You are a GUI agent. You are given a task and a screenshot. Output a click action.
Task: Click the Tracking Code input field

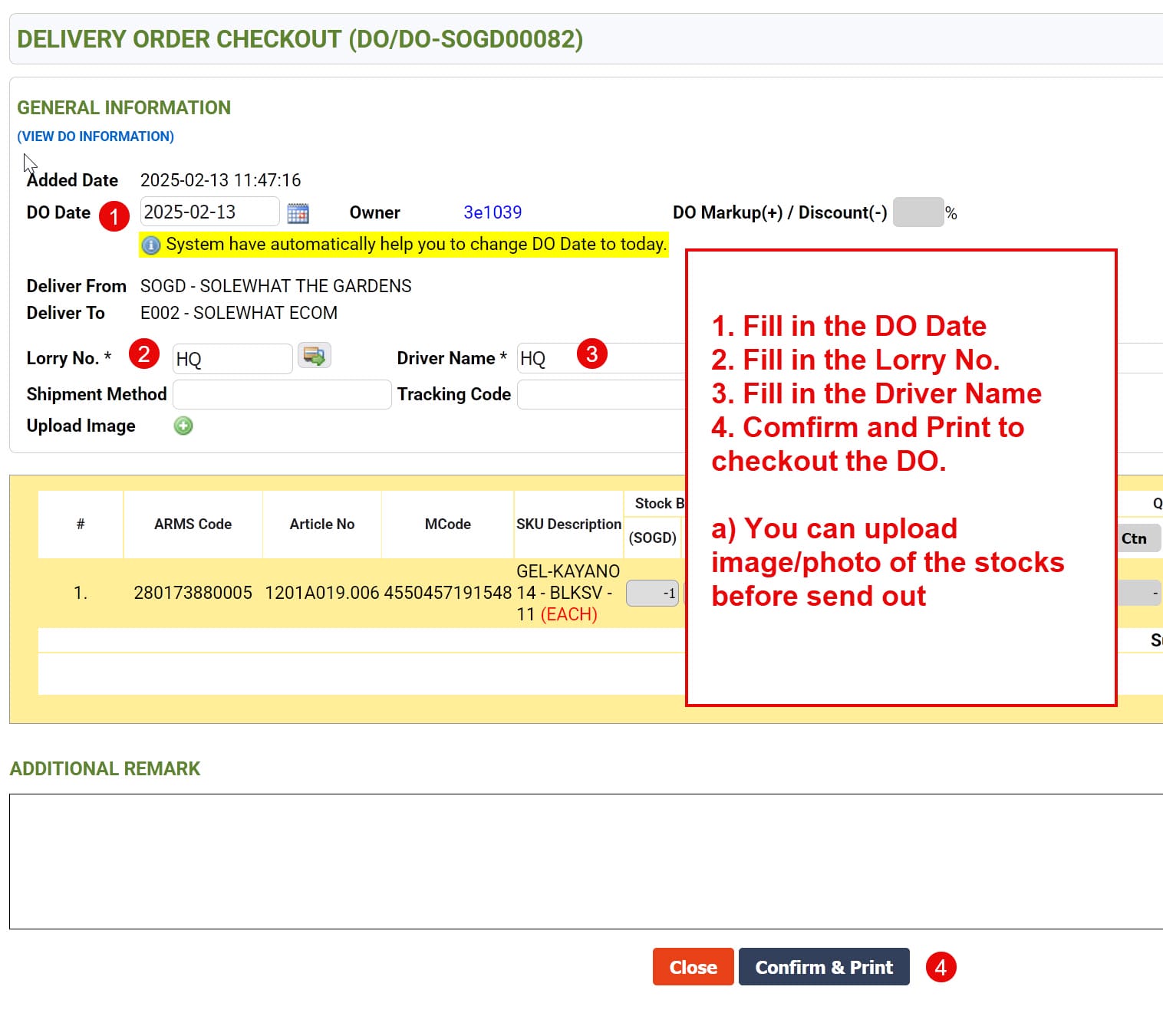pyautogui.click(x=600, y=394)
